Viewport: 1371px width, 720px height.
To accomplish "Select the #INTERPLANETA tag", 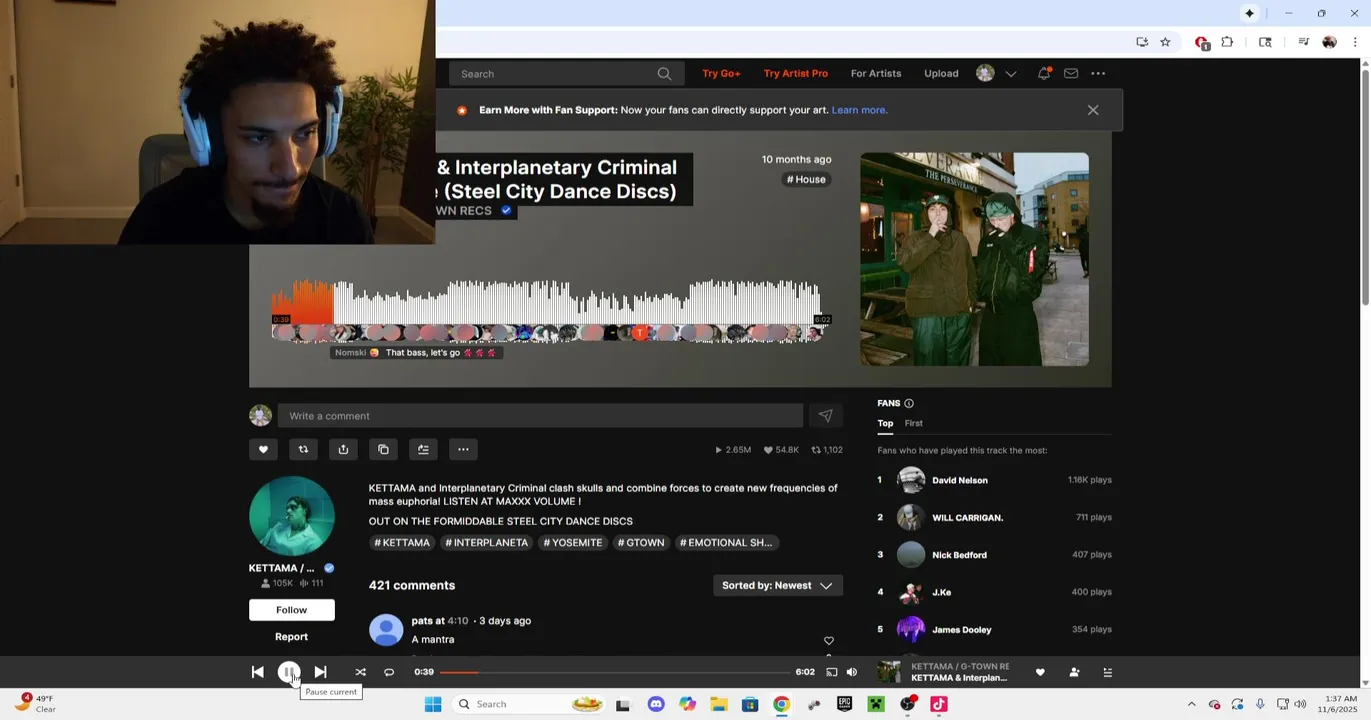I will click(486, 543).
